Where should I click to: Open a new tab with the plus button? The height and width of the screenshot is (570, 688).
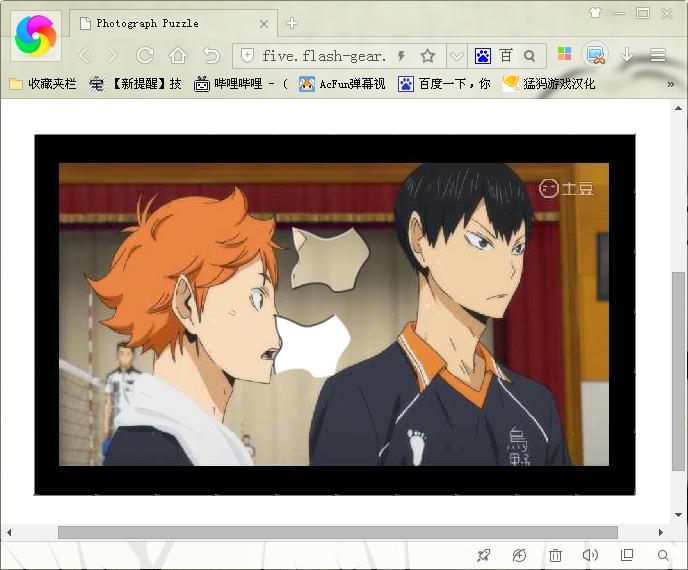point(292,23)
